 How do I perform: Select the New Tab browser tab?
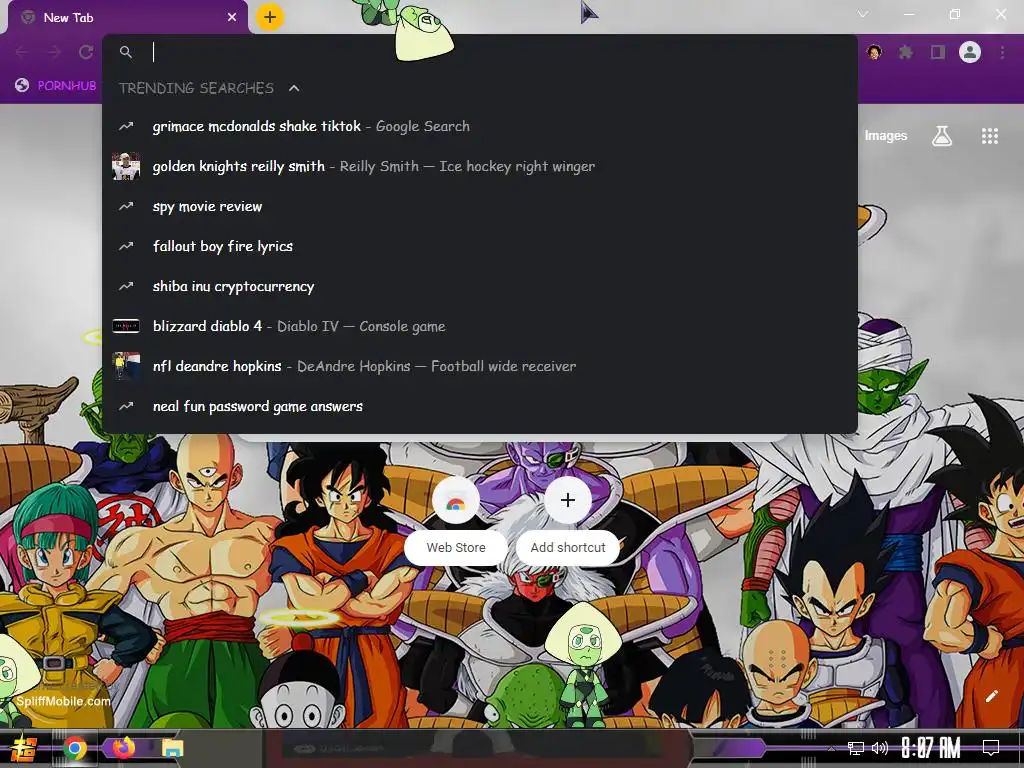(127, 18)
